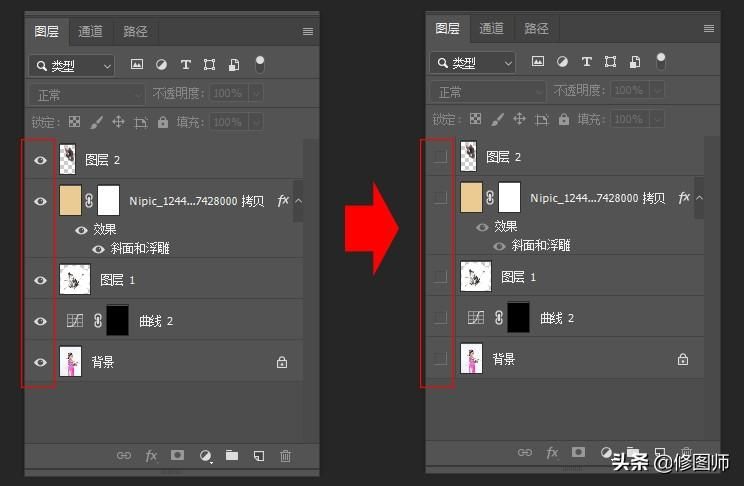Toggle layer filtering switch in right panel

660,62
